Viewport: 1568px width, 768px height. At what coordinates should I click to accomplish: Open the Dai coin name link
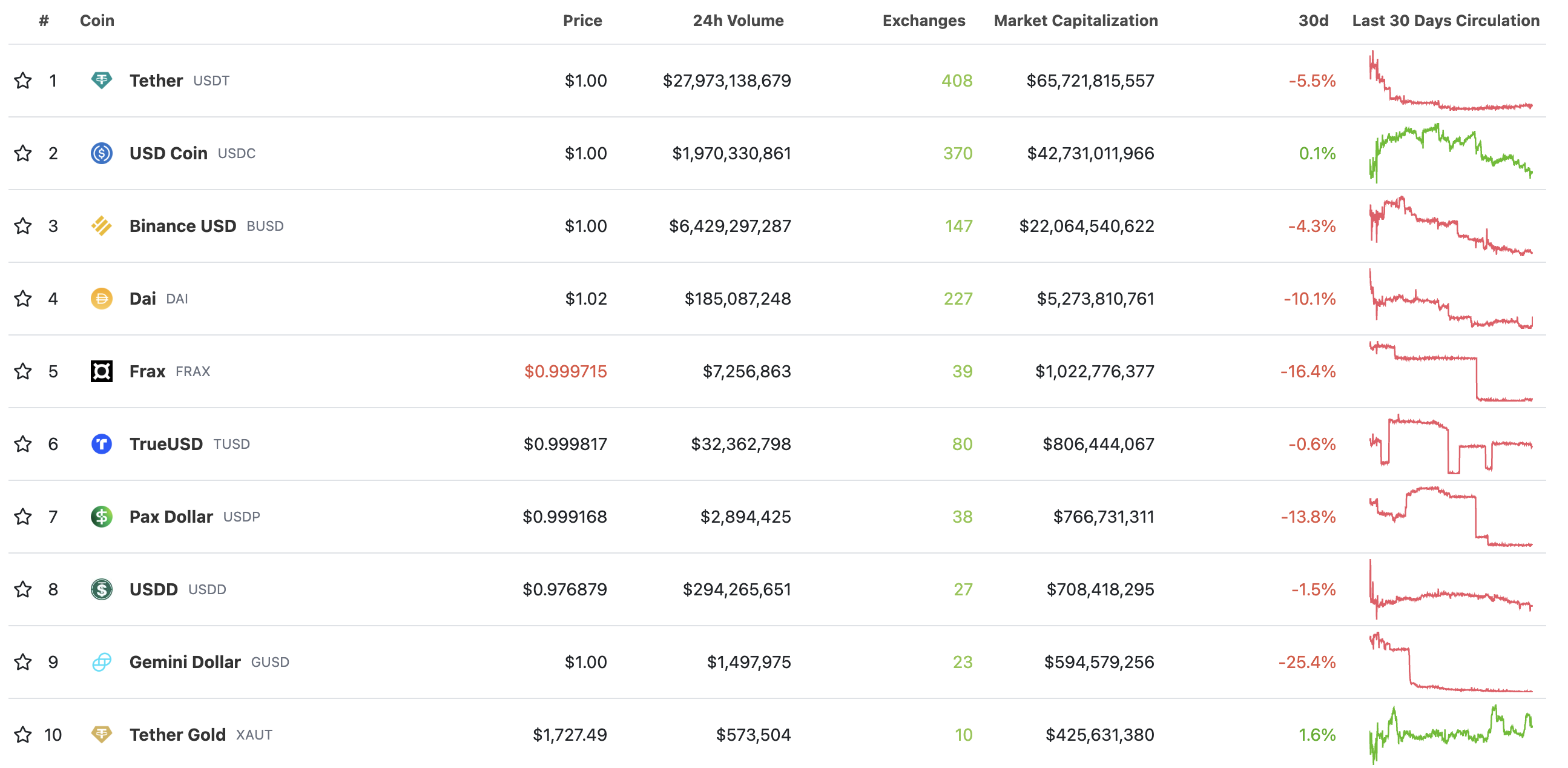142,299
